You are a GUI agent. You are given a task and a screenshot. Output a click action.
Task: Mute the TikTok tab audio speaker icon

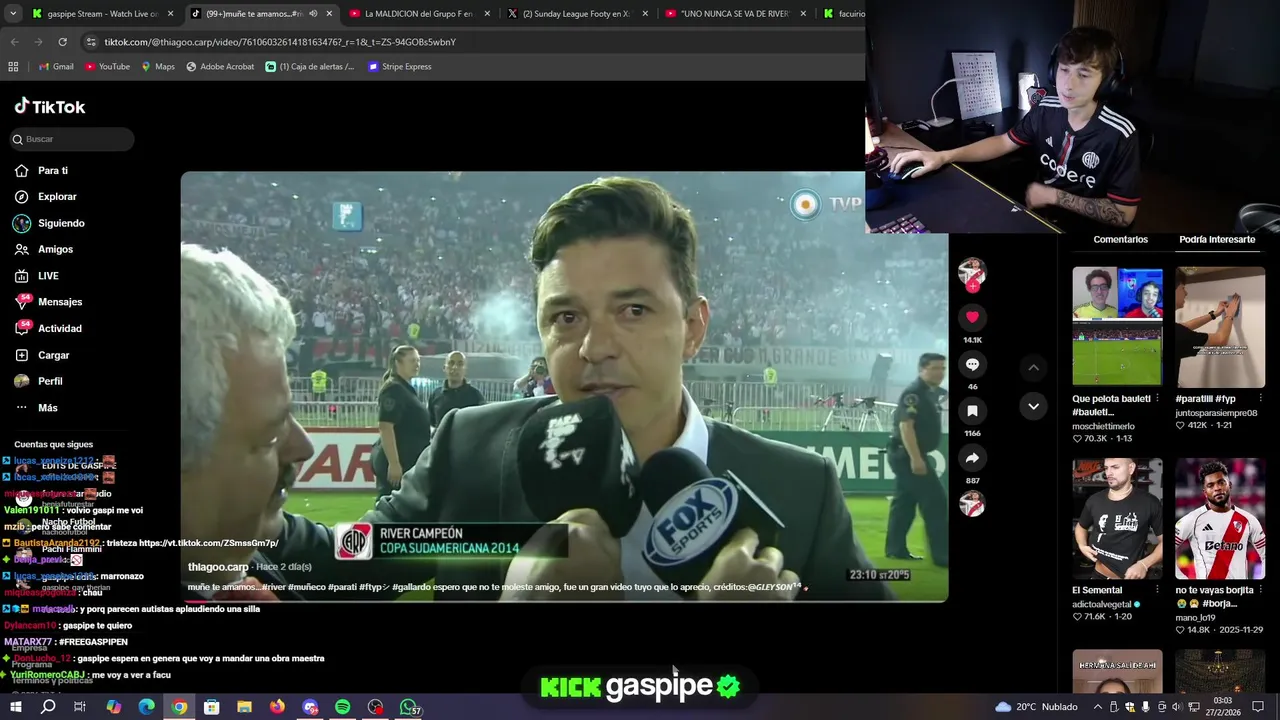(x=313, y=14)
